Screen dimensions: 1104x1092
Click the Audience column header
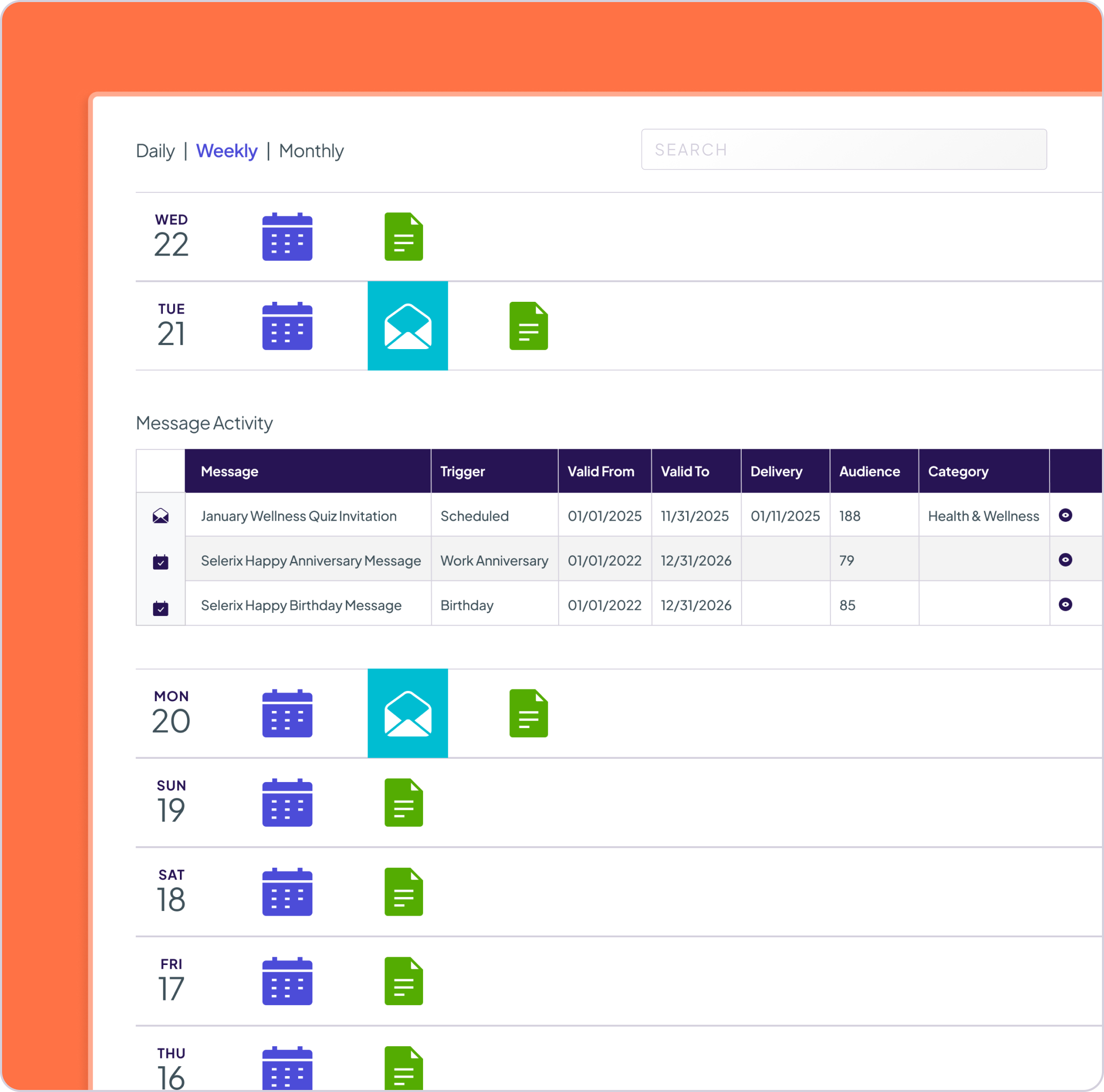(x=869, y=471)
